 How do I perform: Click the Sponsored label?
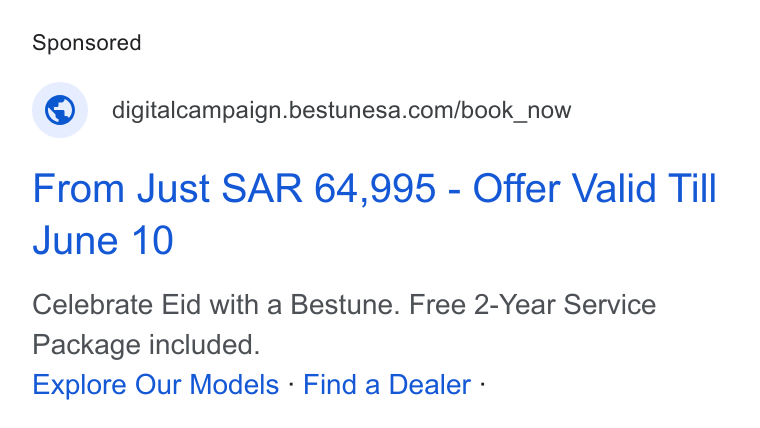(x=87, y=43)
